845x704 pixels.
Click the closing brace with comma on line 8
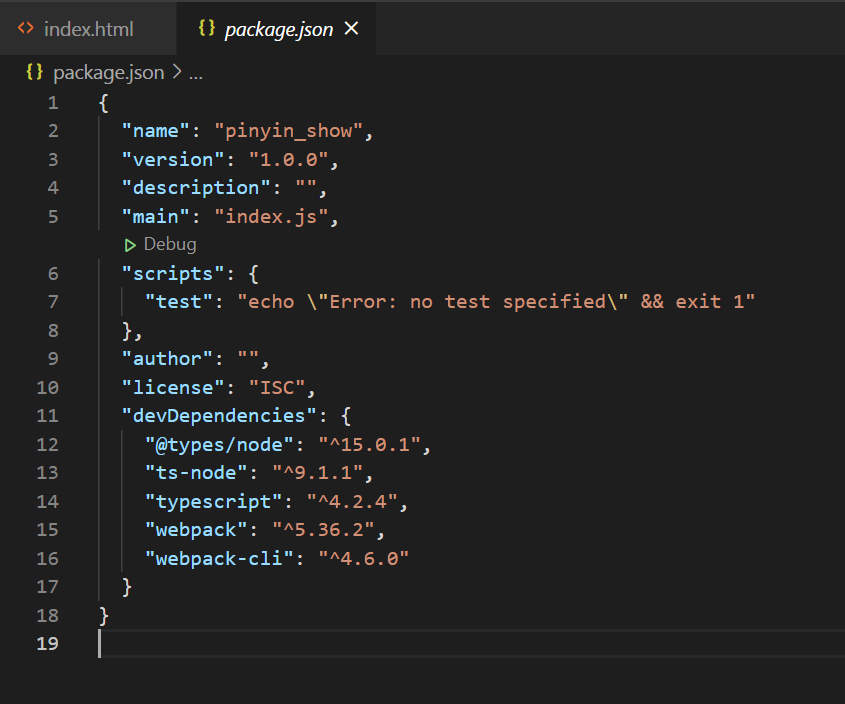132,331
